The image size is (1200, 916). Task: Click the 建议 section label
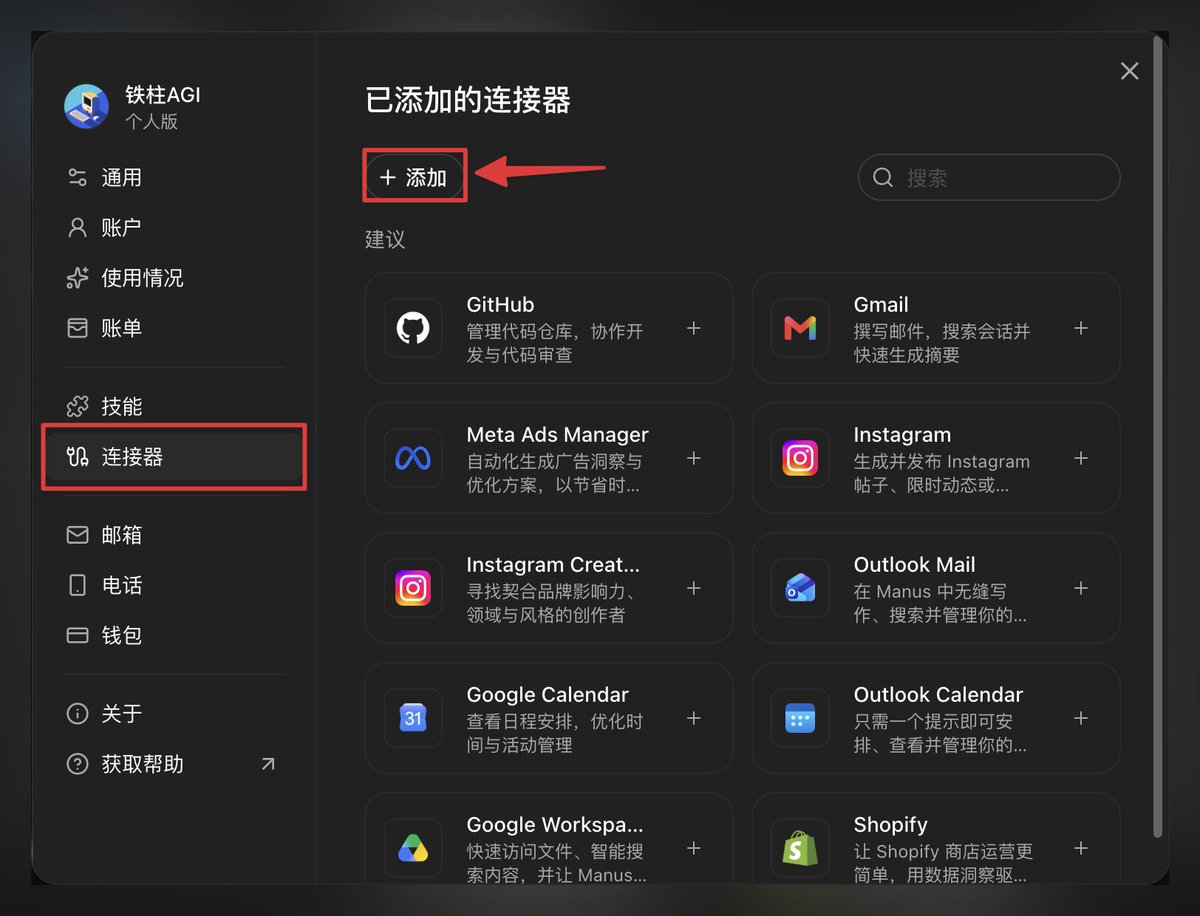[385, 240]
